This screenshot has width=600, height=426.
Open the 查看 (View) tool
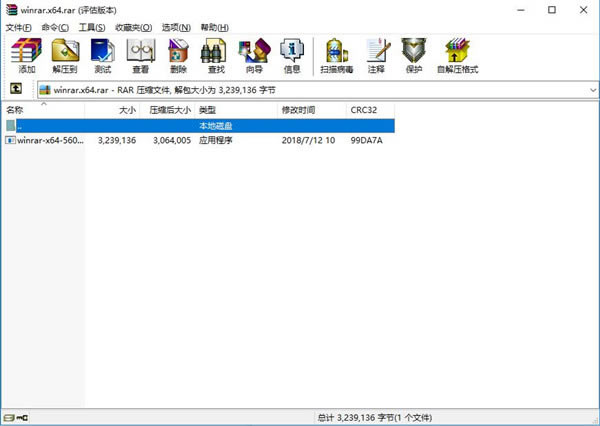click(x=140, y=56)
